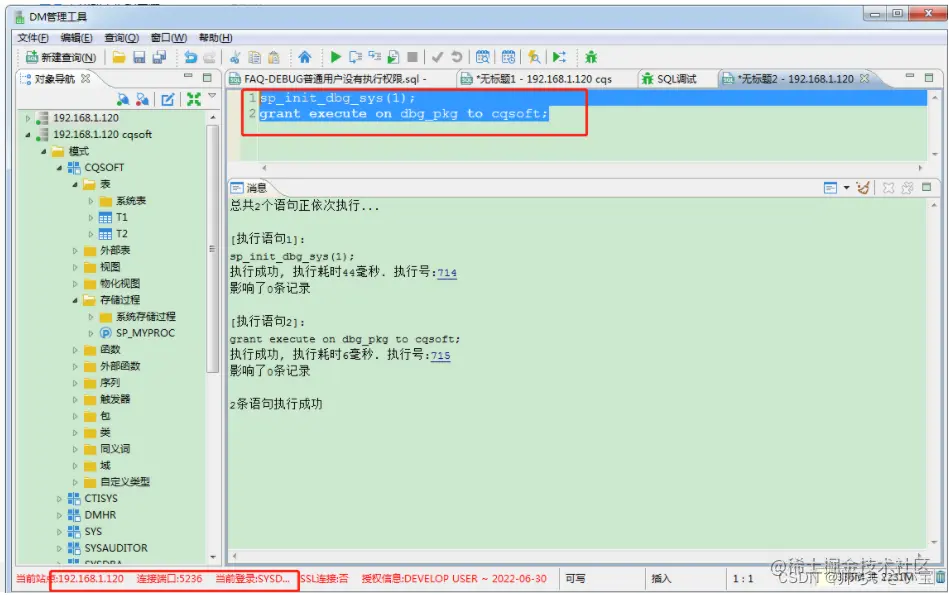949x595 pixels.
Task: Click the edit-pencil icon in object navigator
Action: point(168,99)
